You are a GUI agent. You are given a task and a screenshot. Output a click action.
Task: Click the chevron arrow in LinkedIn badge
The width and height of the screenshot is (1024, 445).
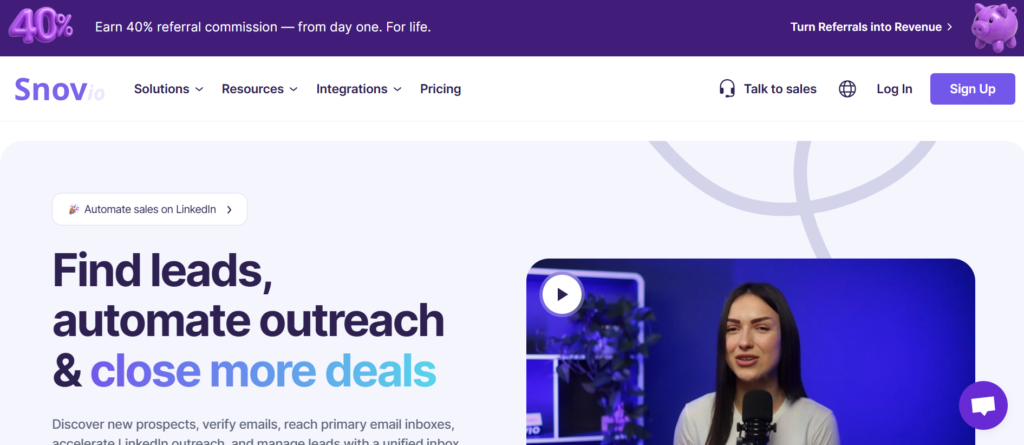pos(229,210)
